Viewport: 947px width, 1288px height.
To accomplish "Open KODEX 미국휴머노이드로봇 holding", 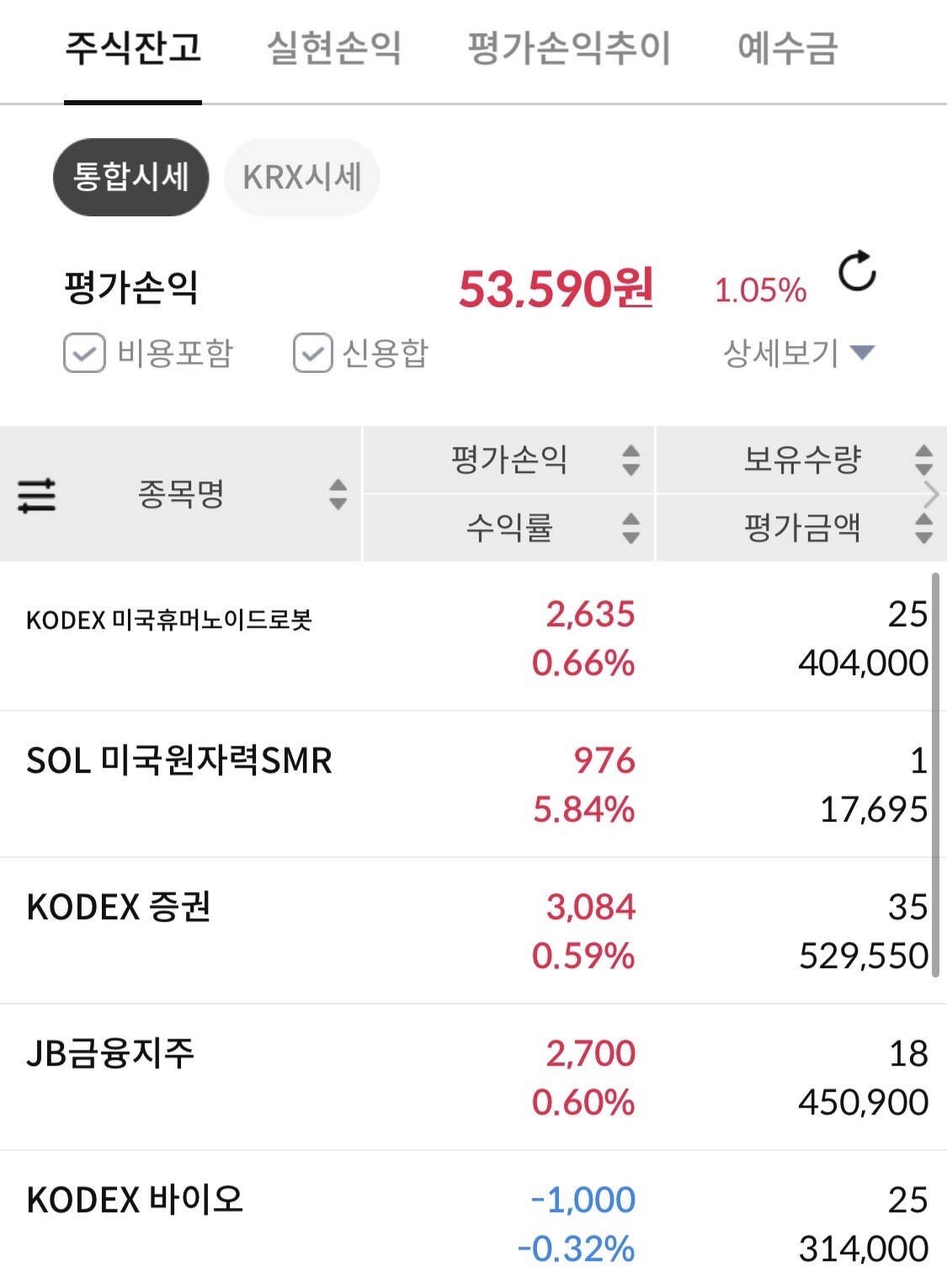I will pos(169,620).
